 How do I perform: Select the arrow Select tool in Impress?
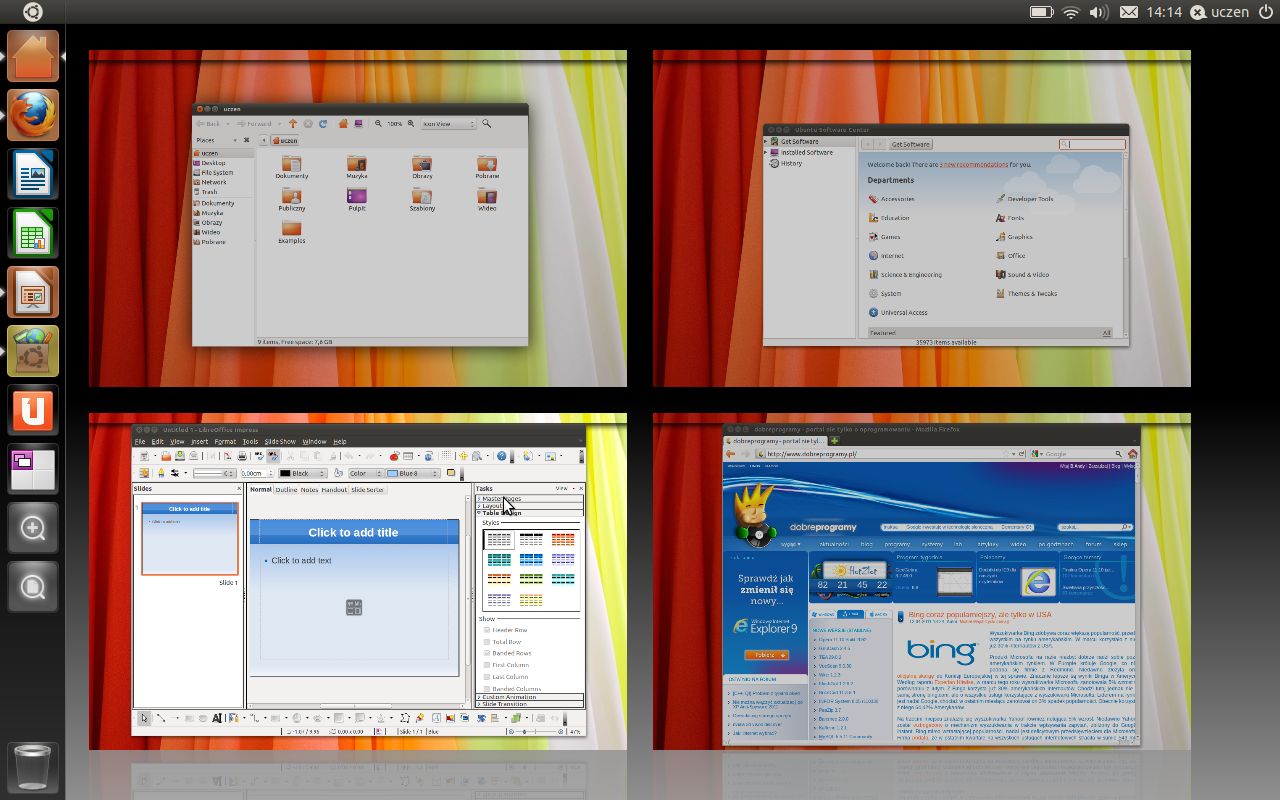pos(144,718)
